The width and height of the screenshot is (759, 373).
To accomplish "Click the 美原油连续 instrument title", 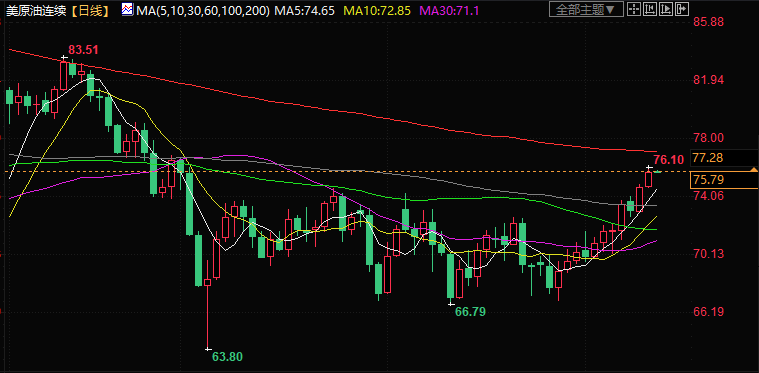I will click(x=36, y=10).
